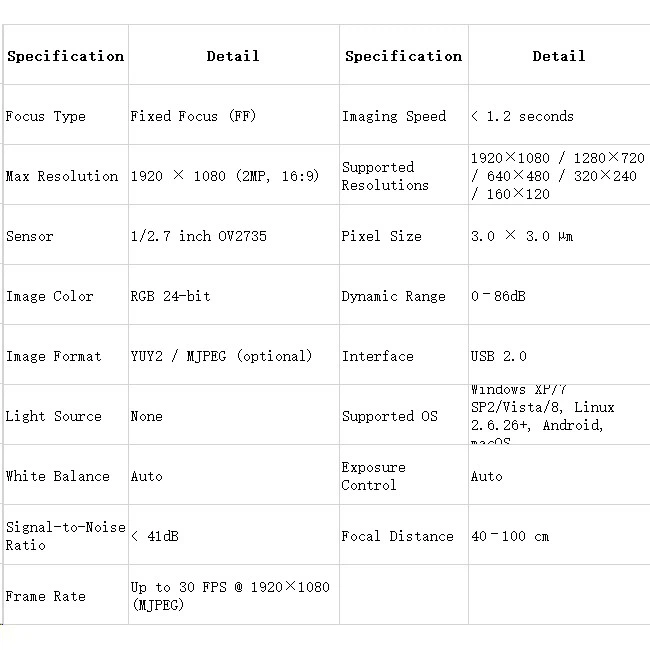Image resolution: width=650 pixels, height=650 pixels.
Task: Click the "Max Resolution" row label
Action: click(x=62, y=176)
